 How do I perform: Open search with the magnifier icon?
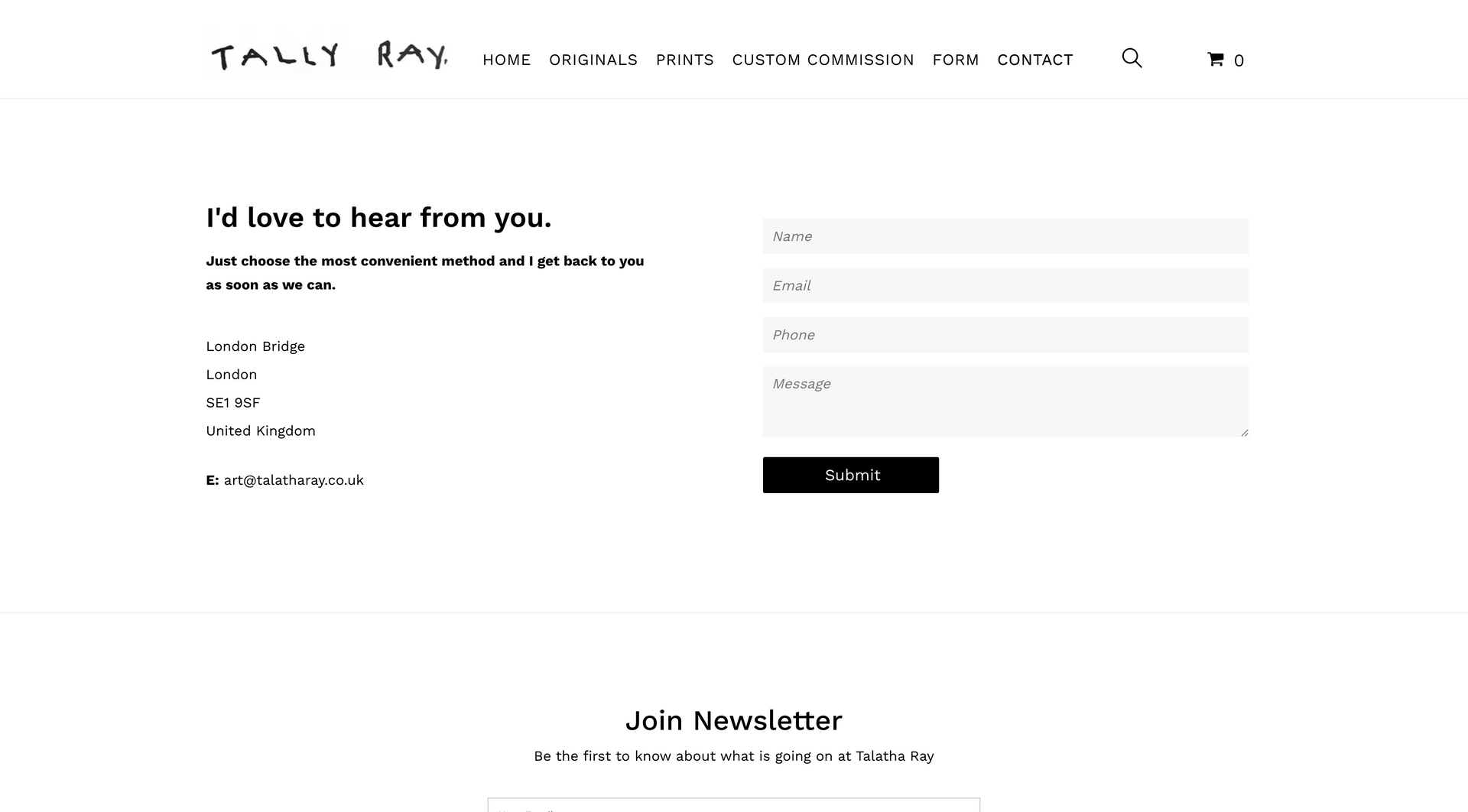click(x=1132, y=58)
